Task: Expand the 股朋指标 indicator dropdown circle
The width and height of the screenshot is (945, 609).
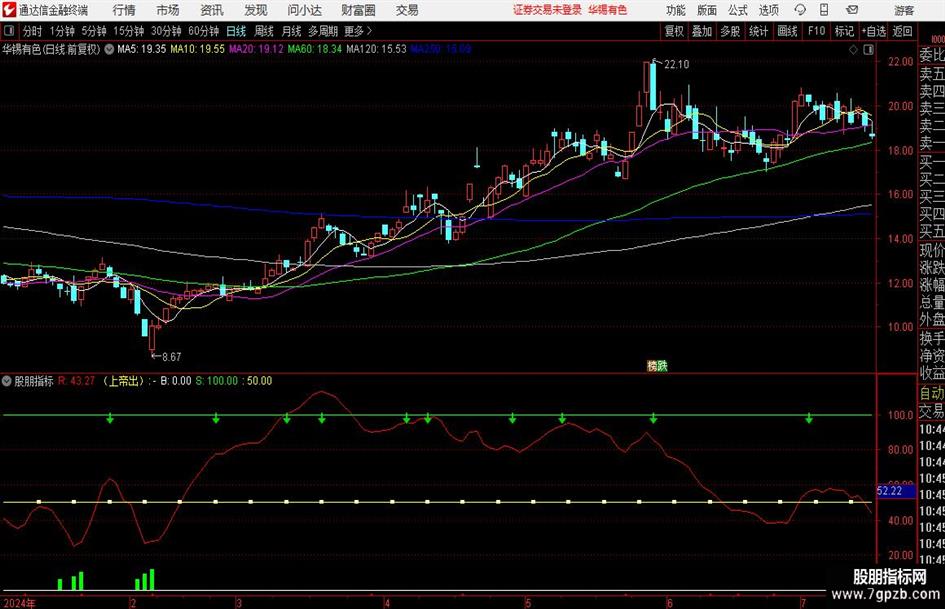Action: [x=7, y=381]
